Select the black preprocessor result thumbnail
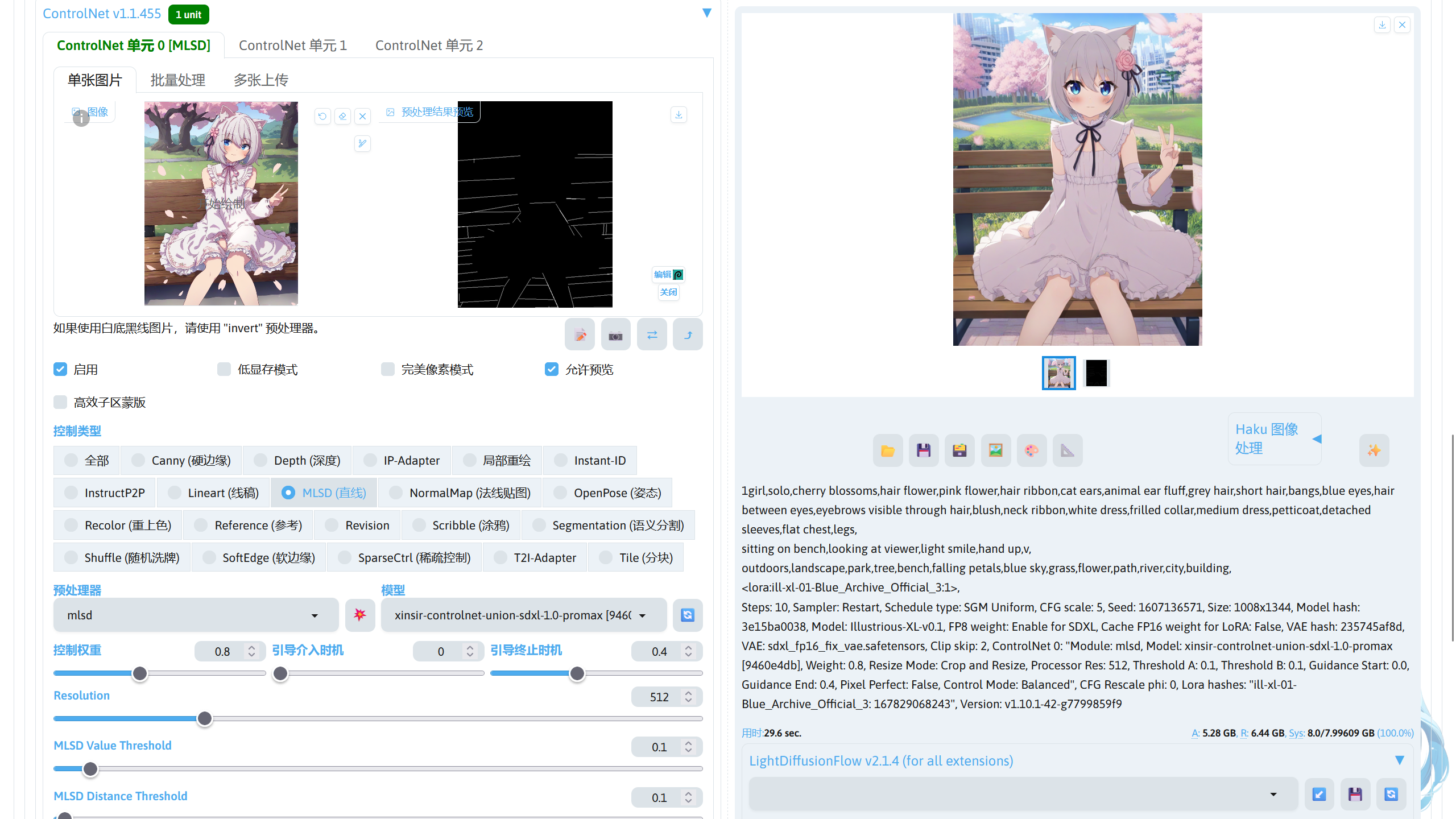This screenshot has height=819, width=1456. click(1095, 373)
